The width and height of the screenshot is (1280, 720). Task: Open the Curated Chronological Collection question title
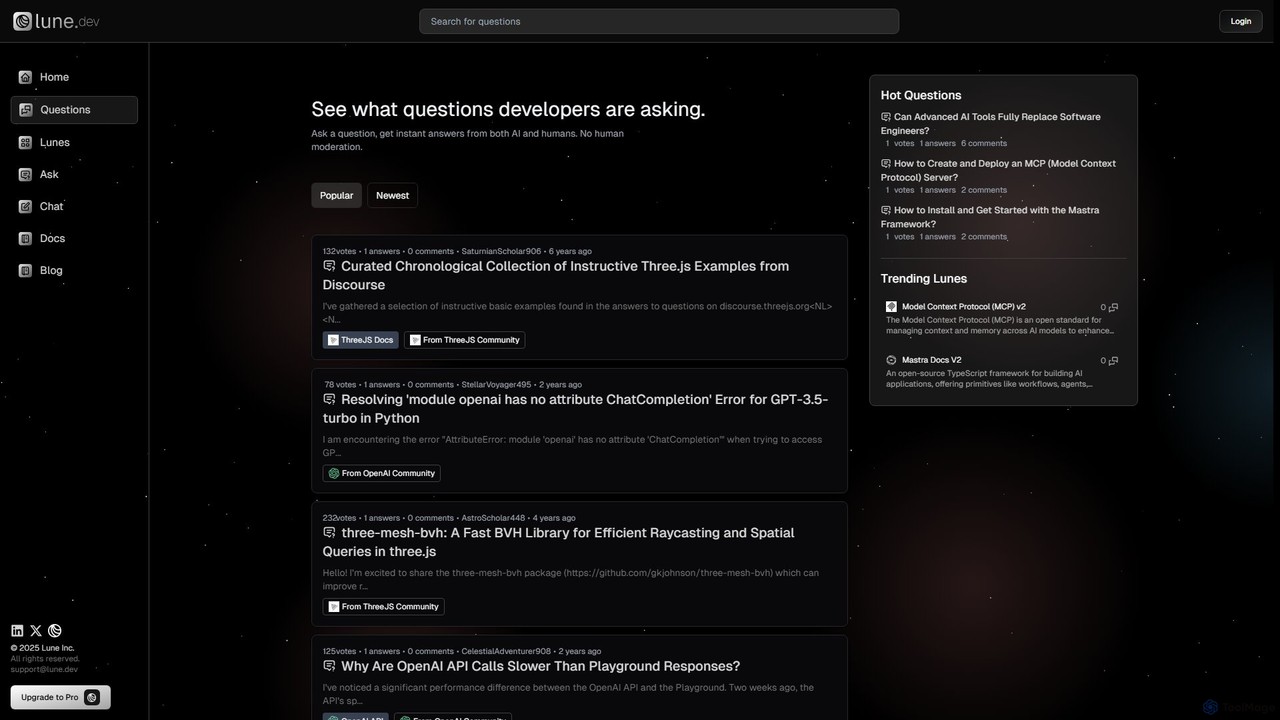click(x=556, y=275)
